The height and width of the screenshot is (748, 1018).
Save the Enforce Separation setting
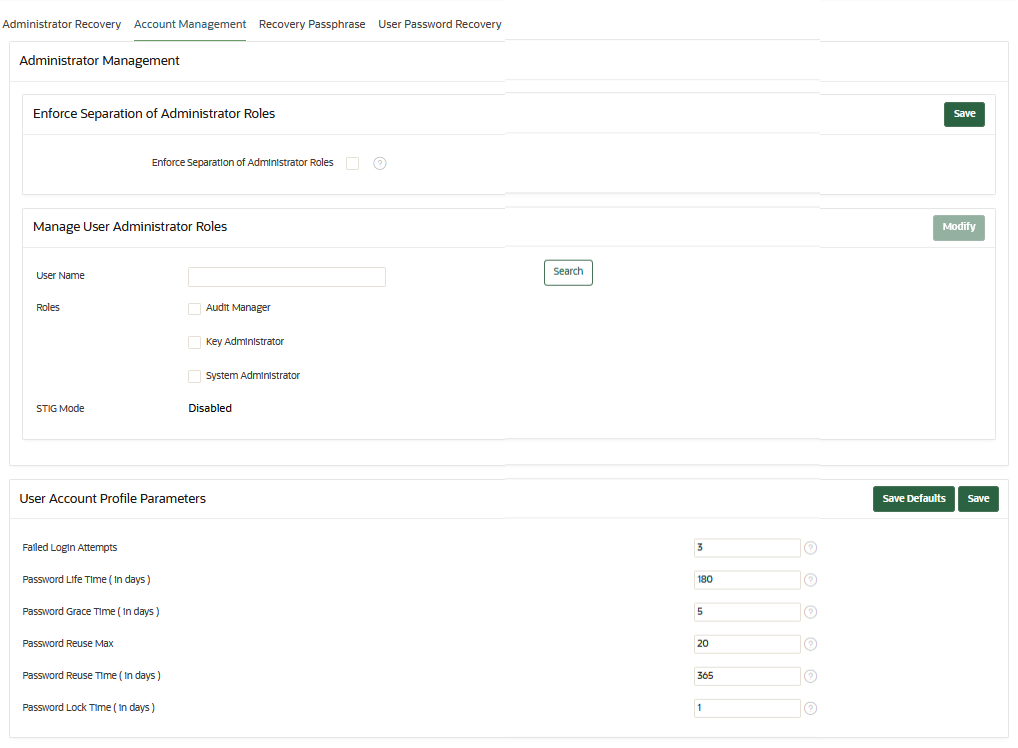click(x=963, y=114)
